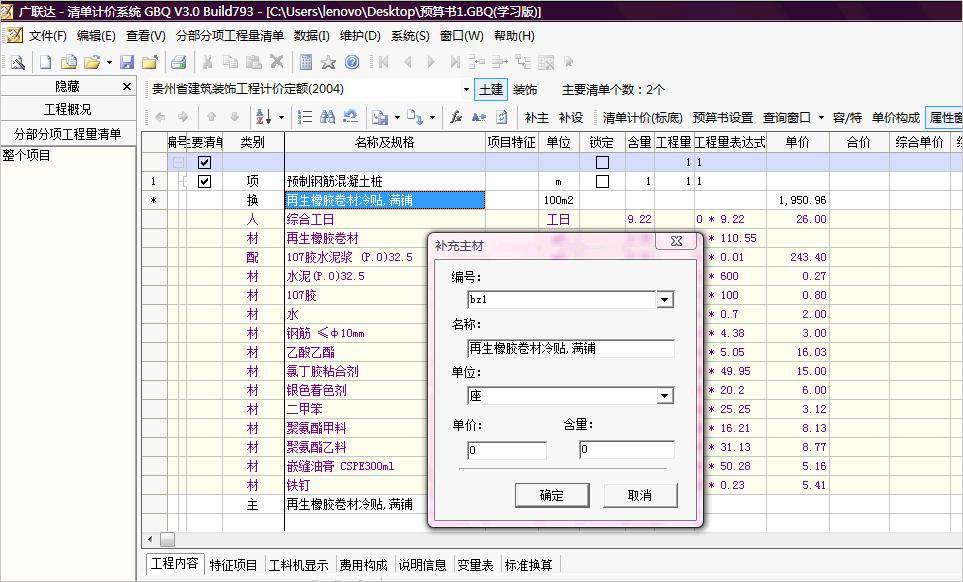Open the quota library dropdown arrow
Viewport: 963px width, 582px height.
coord(466,90)
